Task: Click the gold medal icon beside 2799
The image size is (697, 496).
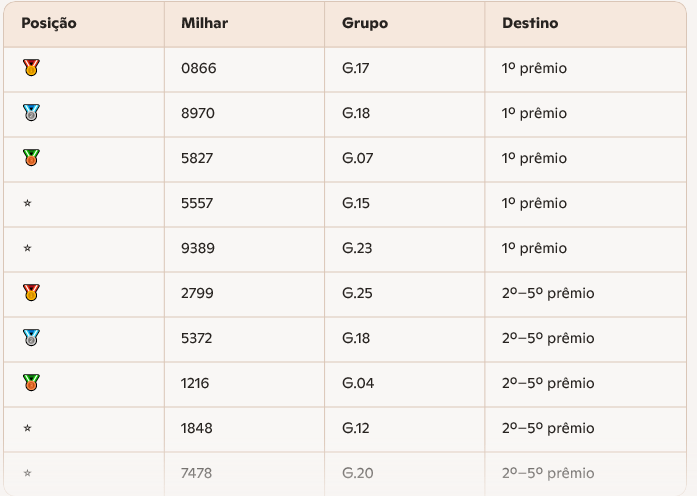Action: pos(31,293)
